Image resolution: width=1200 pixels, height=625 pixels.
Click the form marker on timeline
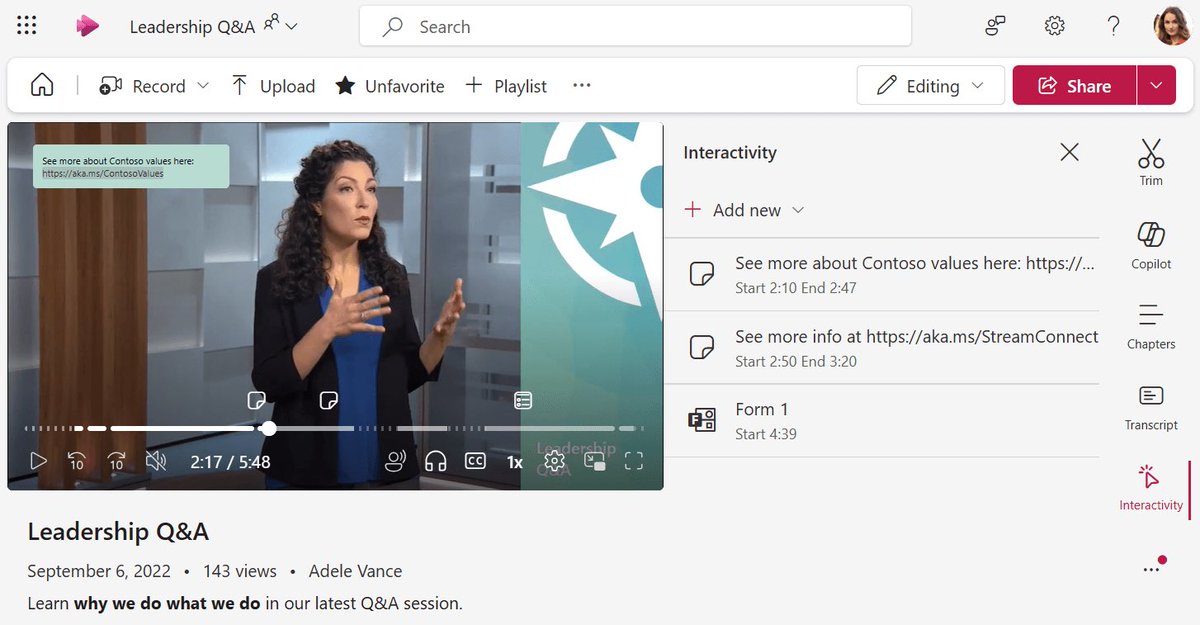tap(523, 401)
